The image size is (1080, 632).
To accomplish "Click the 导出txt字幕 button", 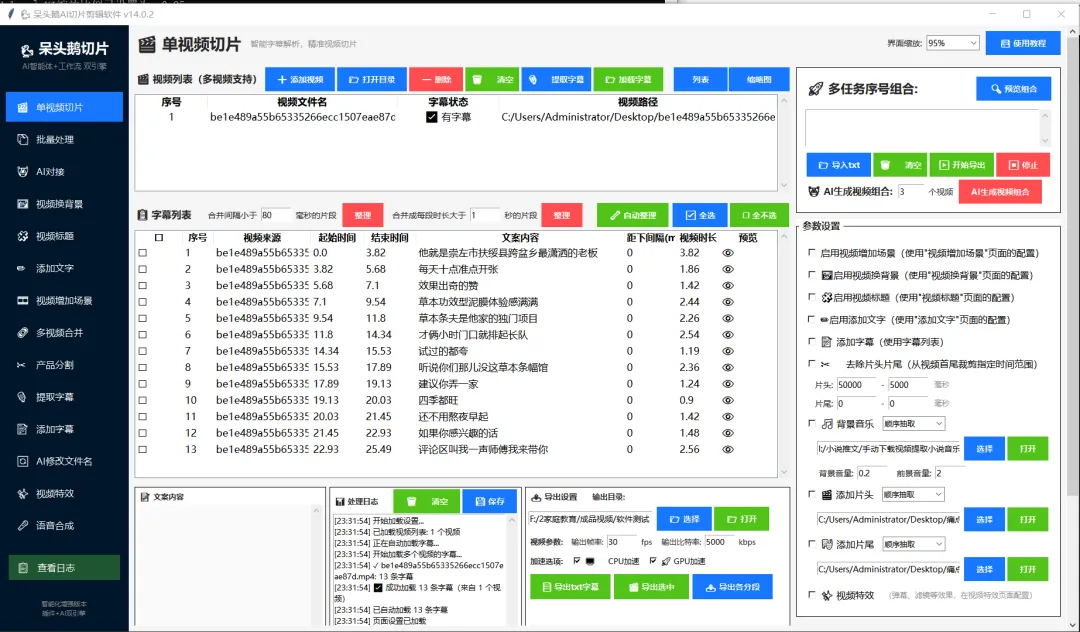I will click(570, 587).
